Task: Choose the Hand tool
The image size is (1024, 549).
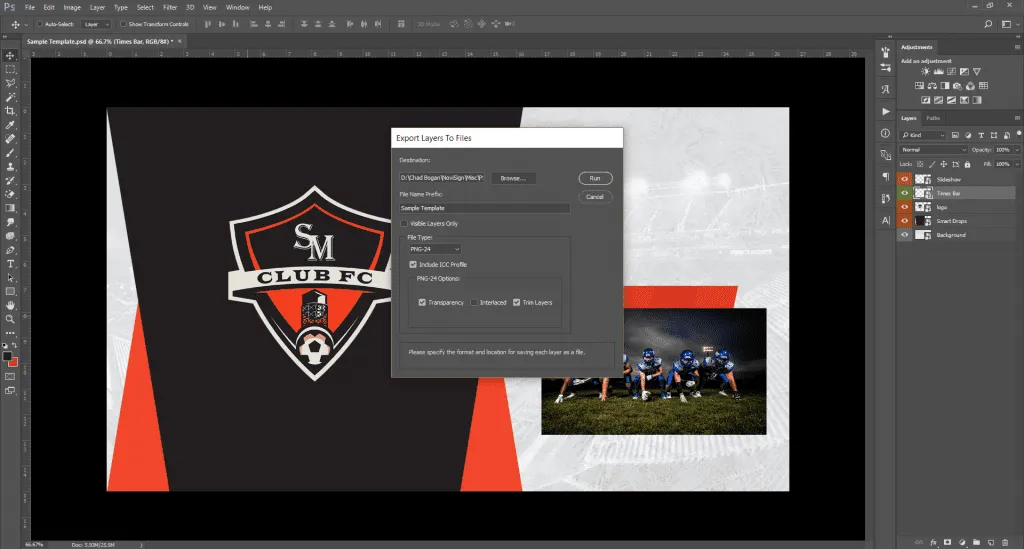Action: pyautogui.click(x=10, y=304)
